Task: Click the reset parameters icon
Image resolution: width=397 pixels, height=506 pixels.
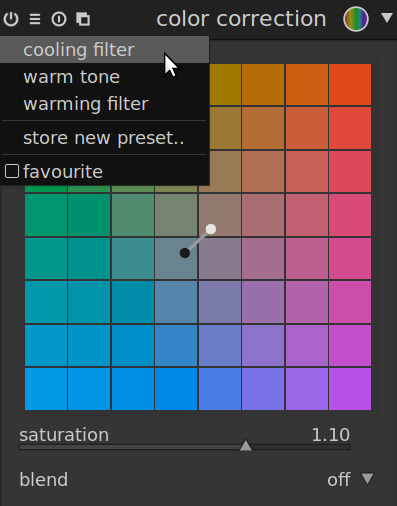Action: pos(59,19)
